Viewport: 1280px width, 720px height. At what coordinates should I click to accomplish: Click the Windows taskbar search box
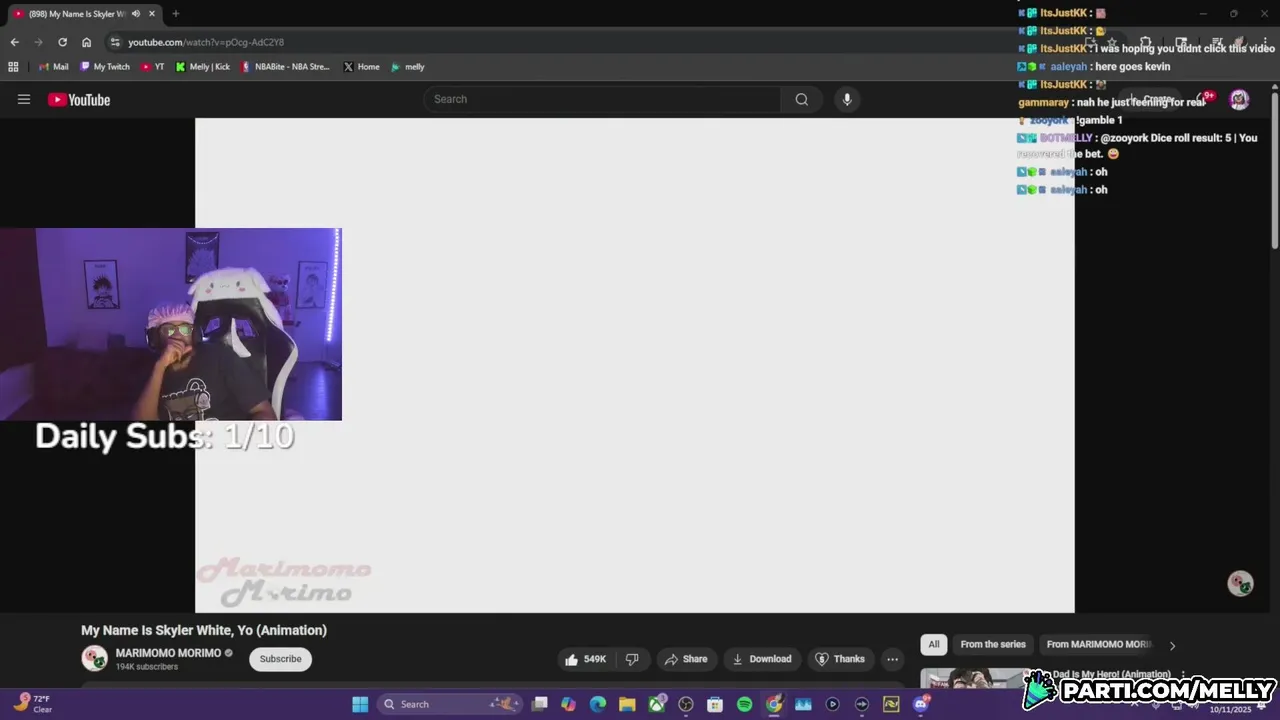450,704
